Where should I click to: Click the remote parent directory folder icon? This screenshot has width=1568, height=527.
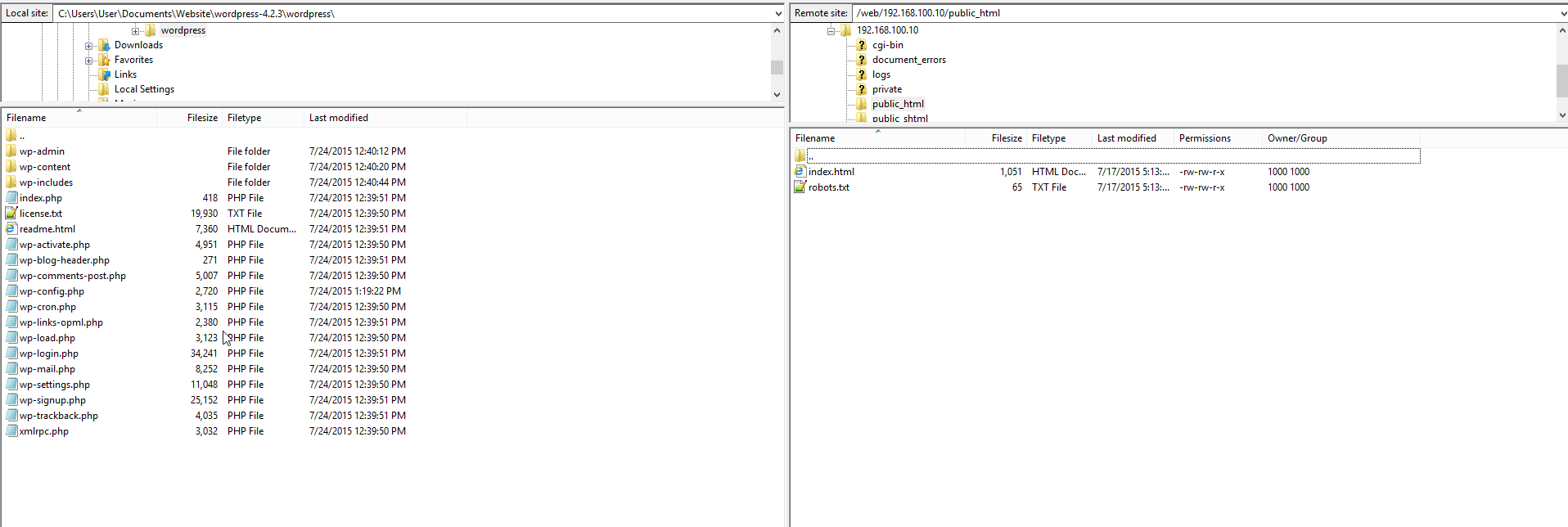(x=800, y=156)
